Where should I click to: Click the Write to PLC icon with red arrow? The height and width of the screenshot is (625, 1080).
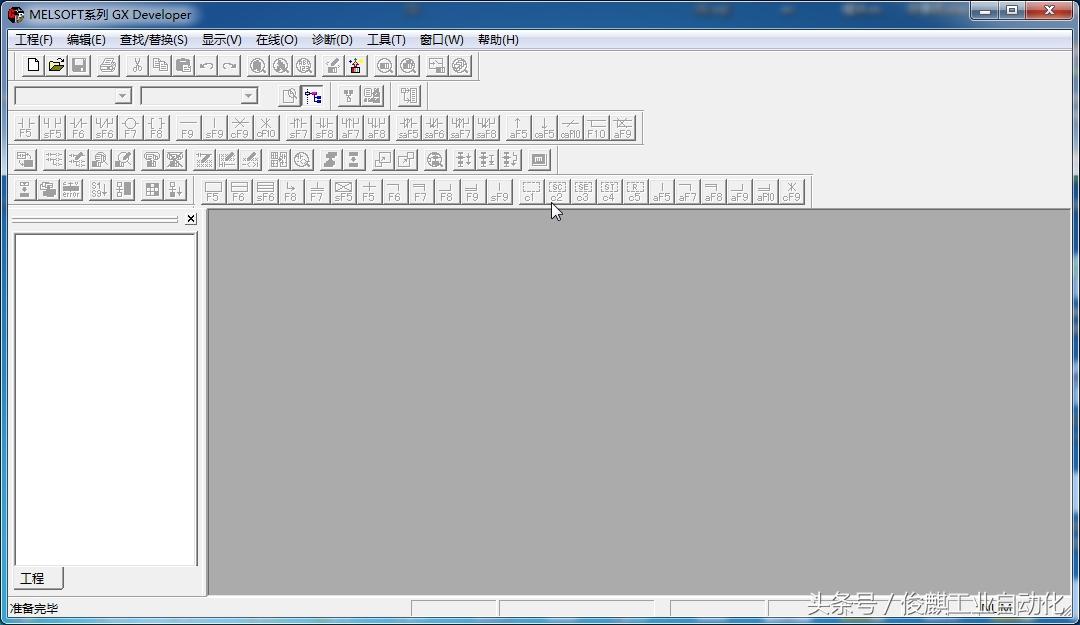[355, 65]
